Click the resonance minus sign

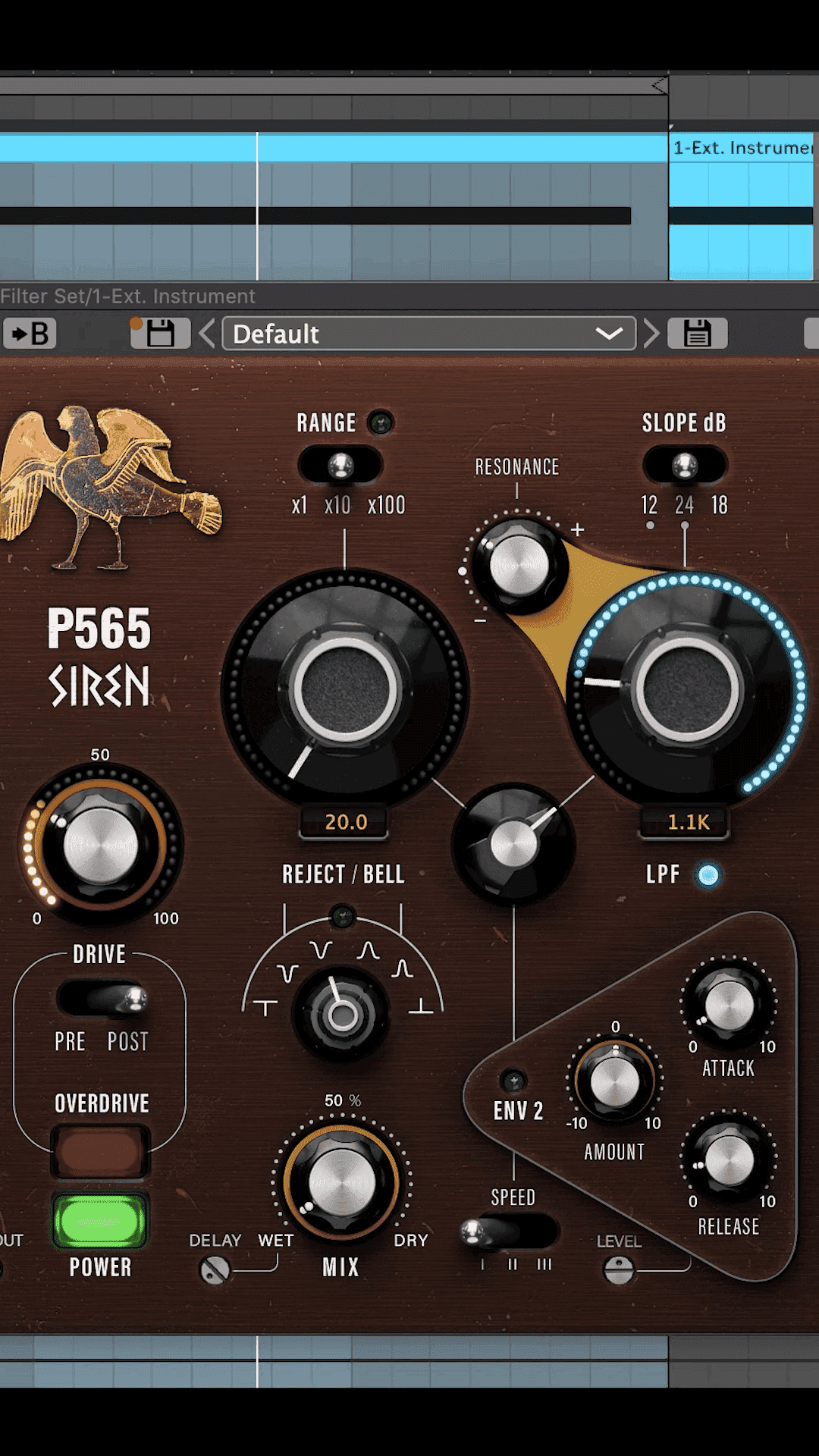coord(480,621)
